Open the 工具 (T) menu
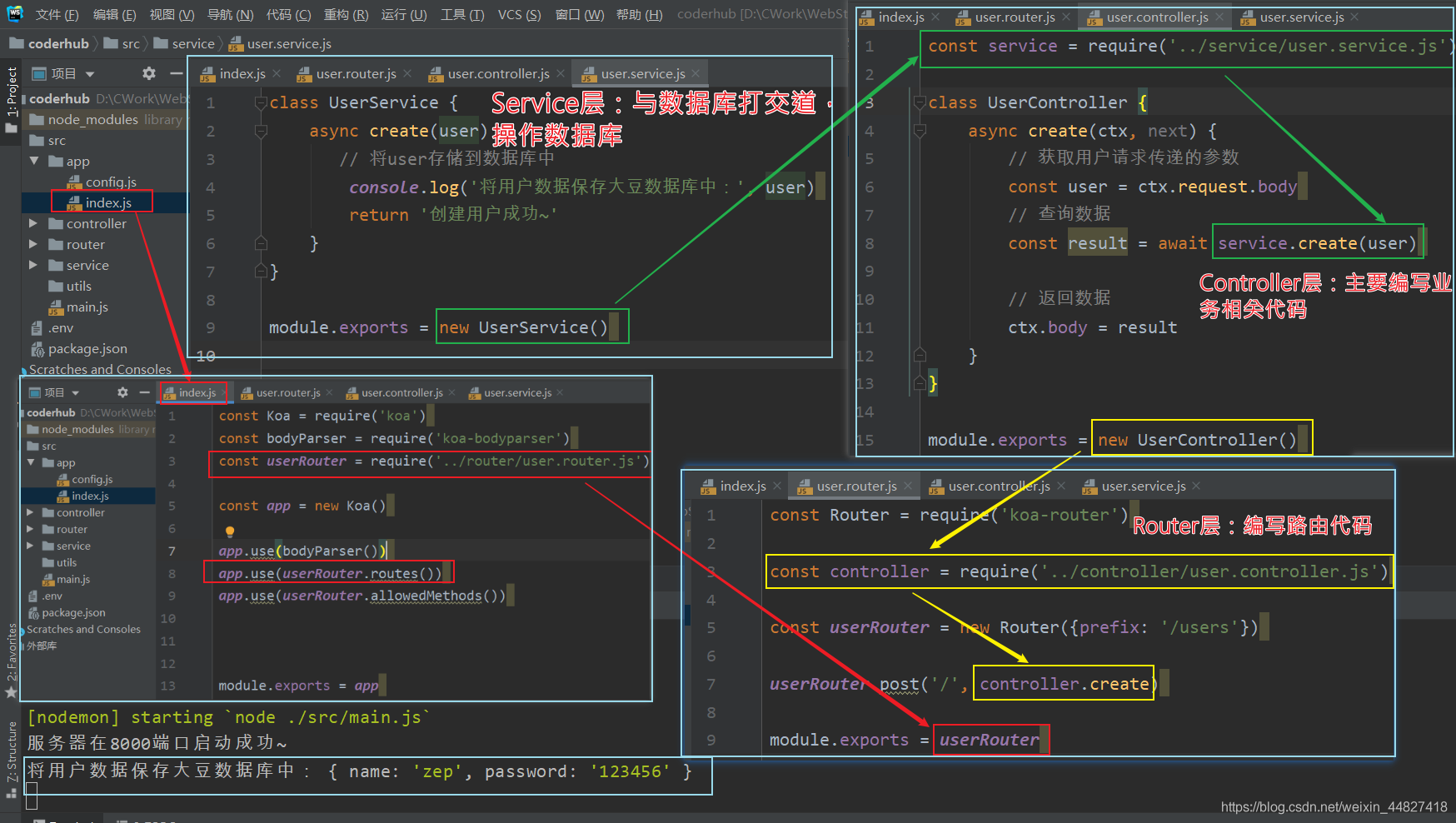The width and height of the screenshot is (1456, 823). pos(462,15)
